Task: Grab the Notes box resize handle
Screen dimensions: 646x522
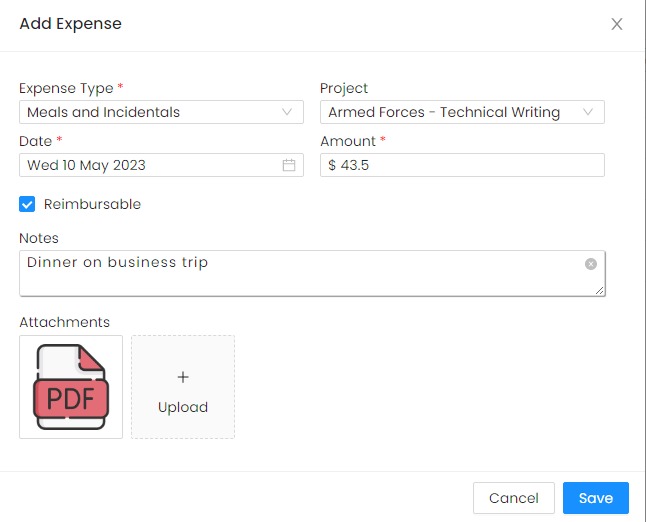Action: click(x=600, y=290)
